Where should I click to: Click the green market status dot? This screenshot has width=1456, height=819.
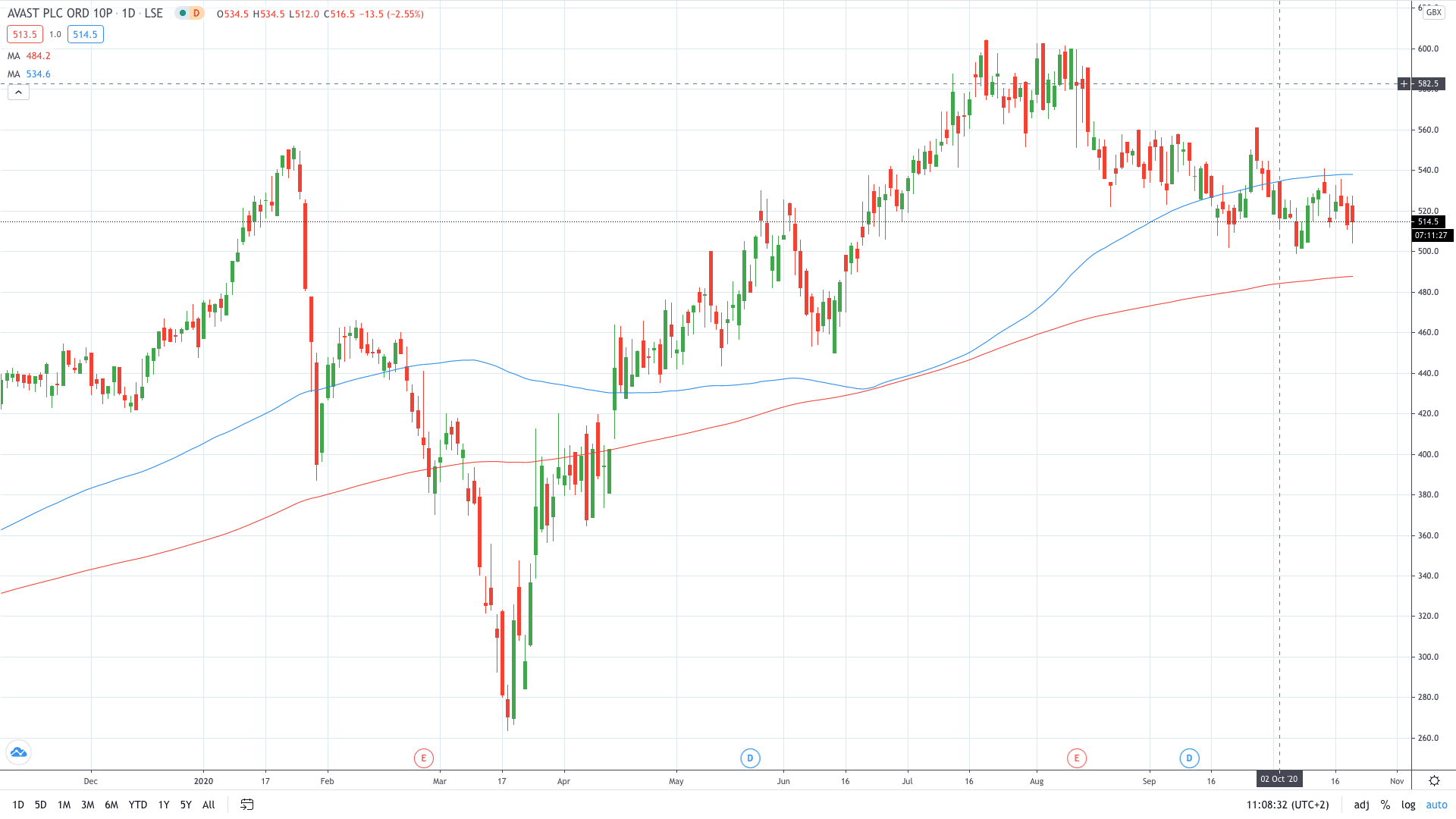point(182,14)
